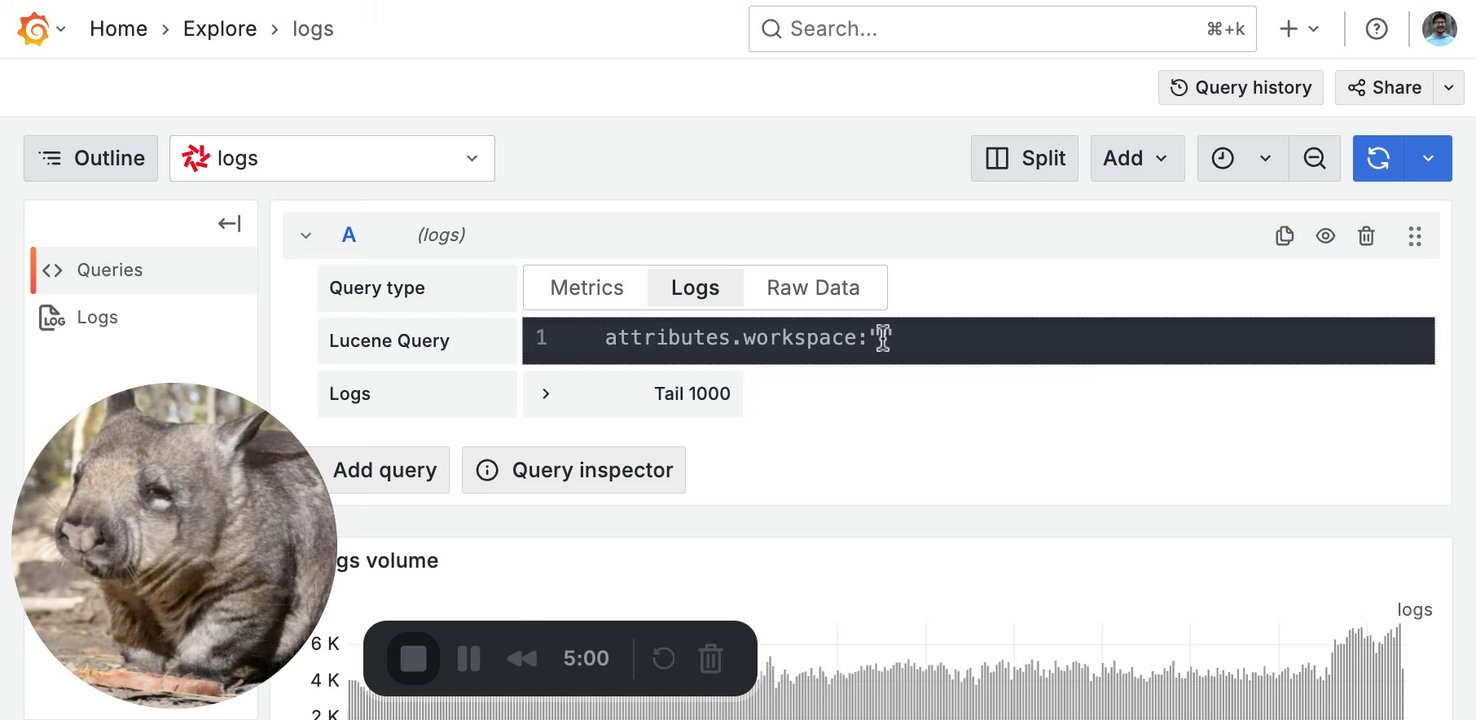Image resolution: width=1476 pixels, height=720 pixels.
Task: Open the Grafana logo home menu
Action: tap(33, 29)
